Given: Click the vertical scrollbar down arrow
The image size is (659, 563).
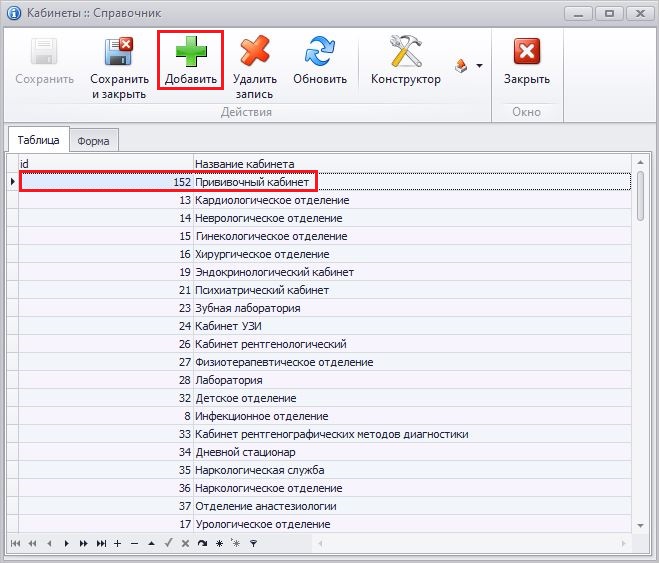Looking at the screenshot, I should tap(640, 524).
